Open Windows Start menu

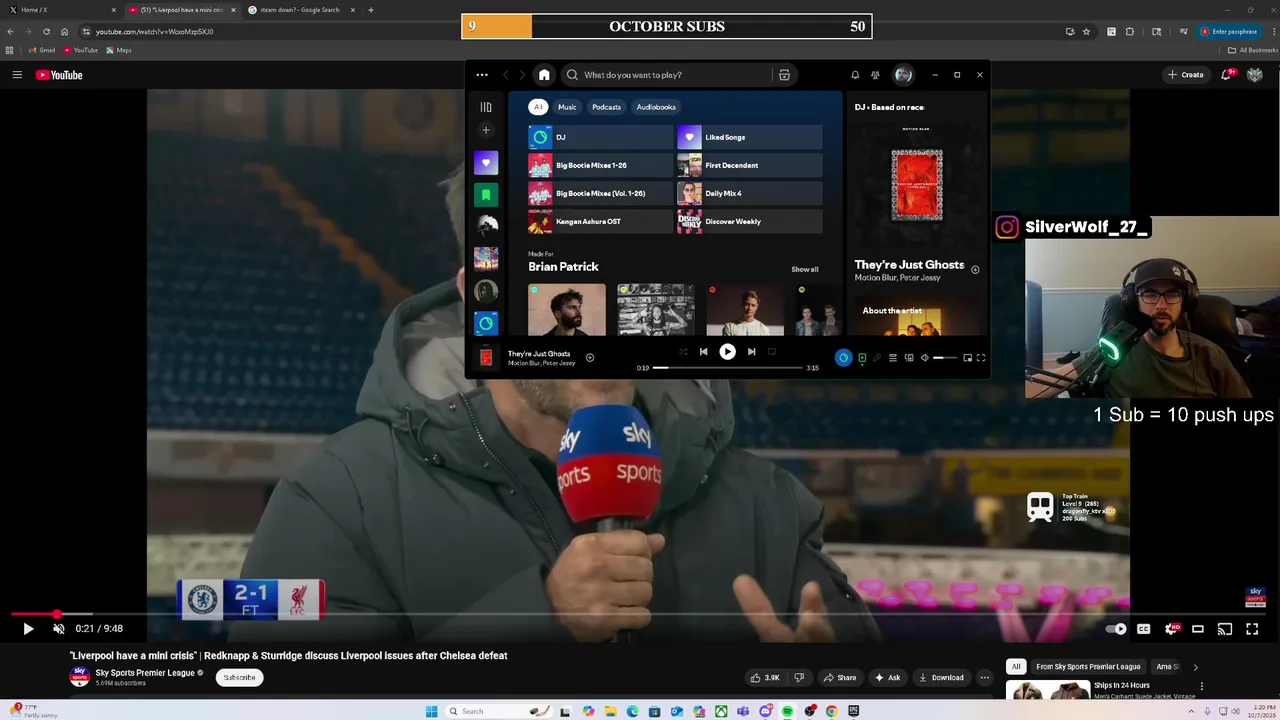431,711
